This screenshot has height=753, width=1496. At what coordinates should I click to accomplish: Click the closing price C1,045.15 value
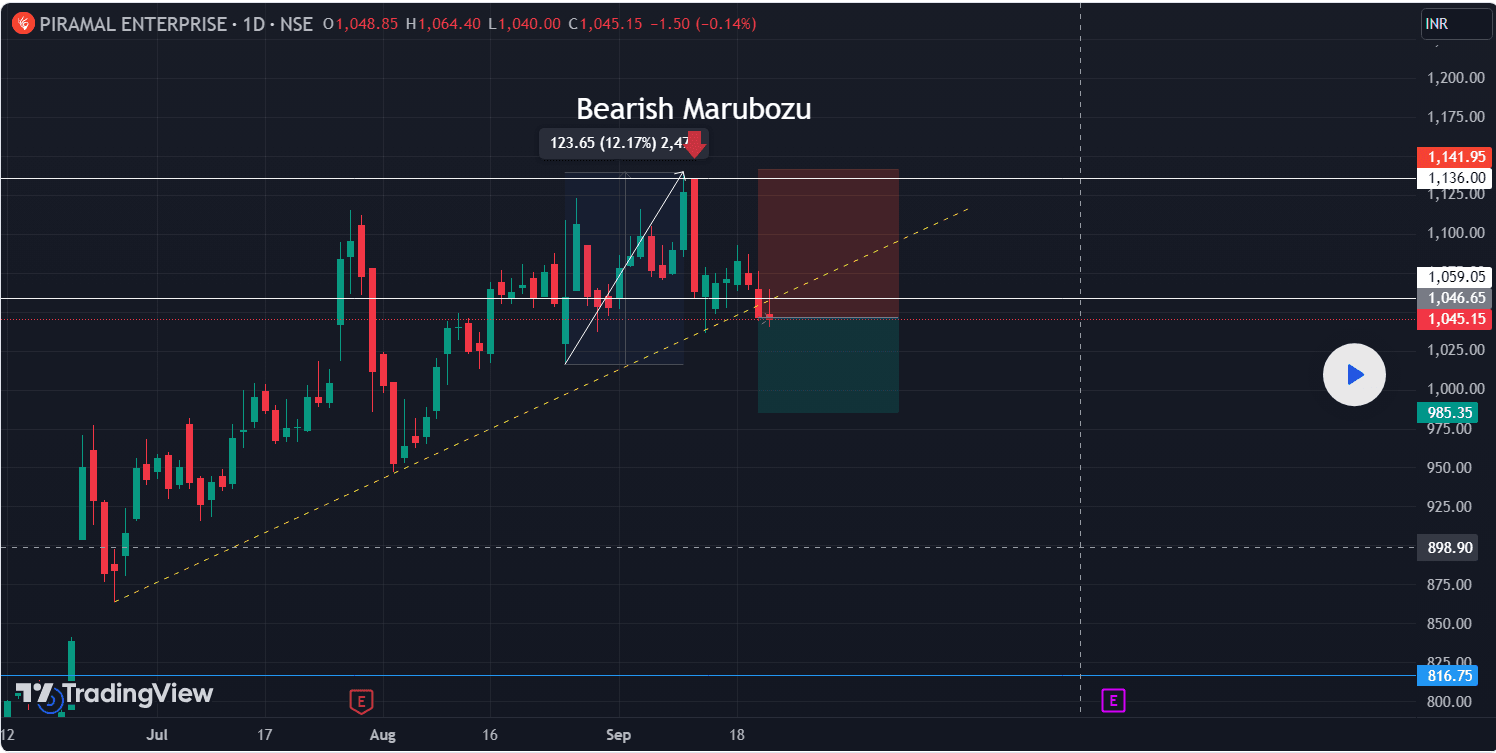[605, 23]
